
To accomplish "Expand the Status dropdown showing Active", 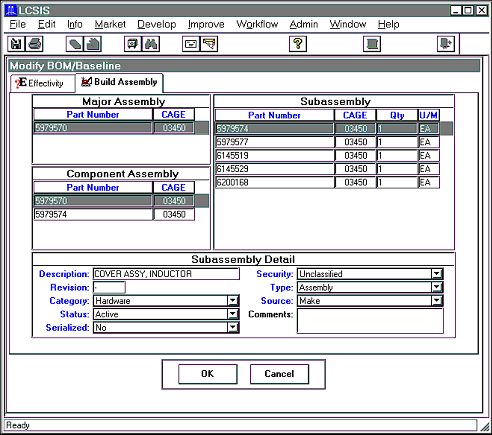I will [233, 314].
